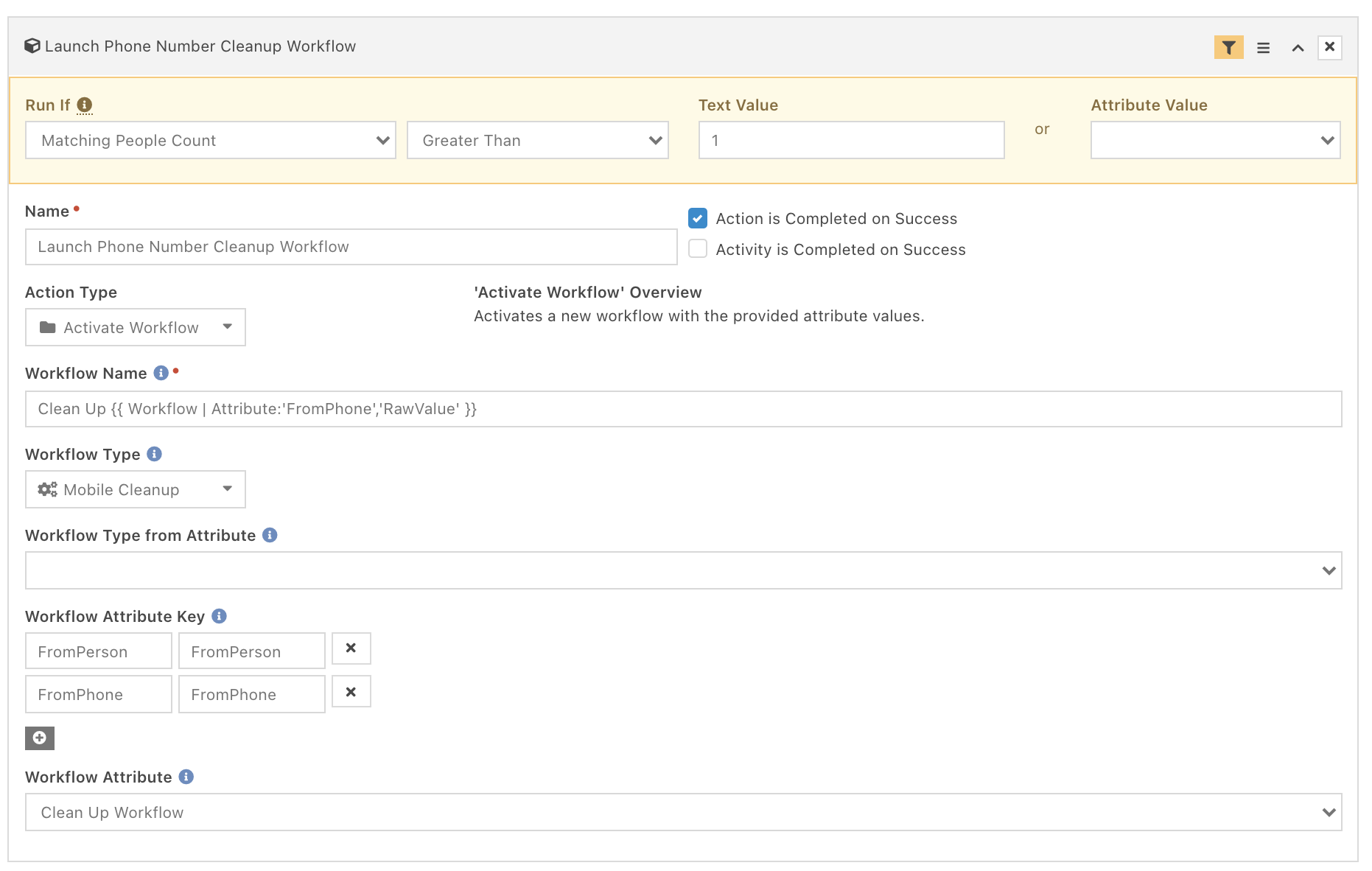Show Workflow Name info icon
This screenshot has width=1372, height=871.
point(161,373)
